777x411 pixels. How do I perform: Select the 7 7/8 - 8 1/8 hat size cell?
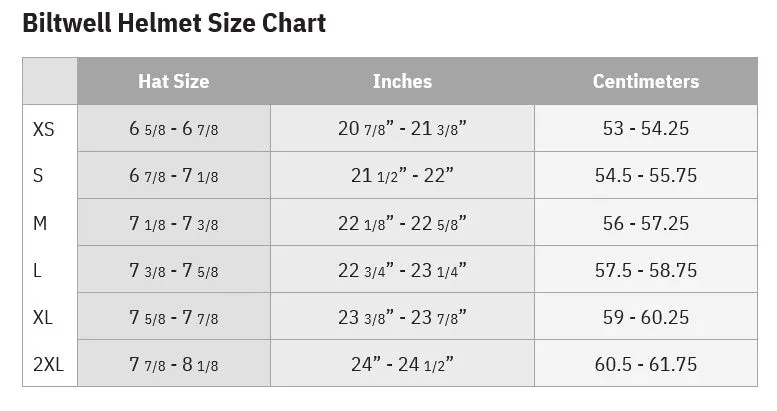174,363
